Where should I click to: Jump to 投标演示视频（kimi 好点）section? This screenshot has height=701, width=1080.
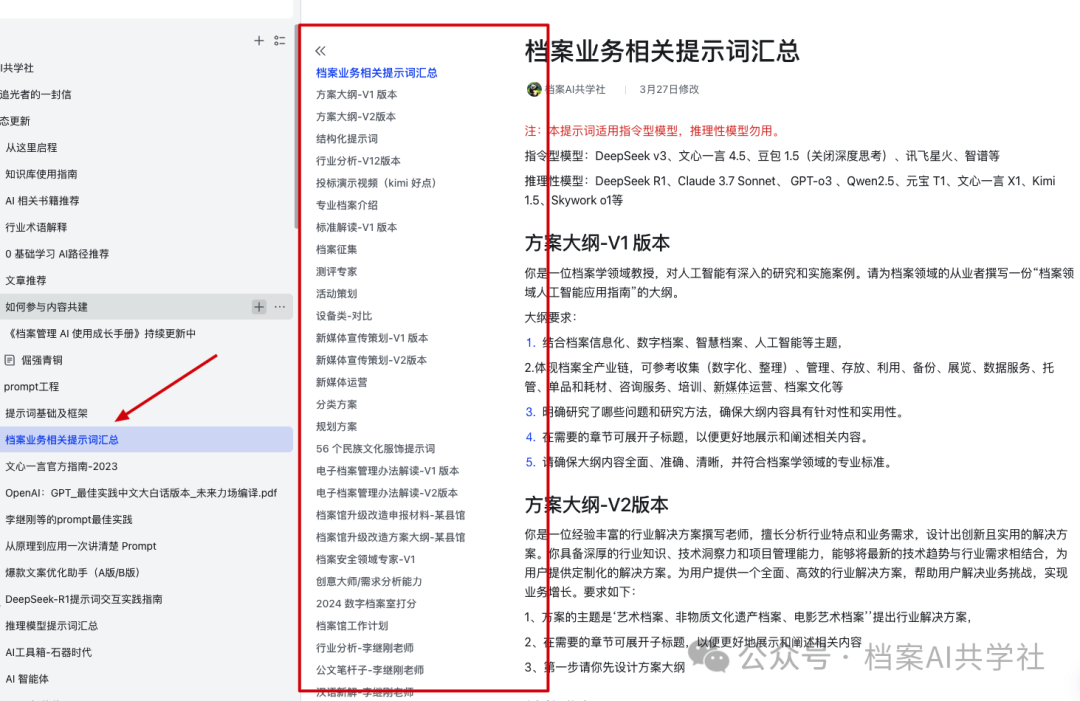[x=376, y=182]
